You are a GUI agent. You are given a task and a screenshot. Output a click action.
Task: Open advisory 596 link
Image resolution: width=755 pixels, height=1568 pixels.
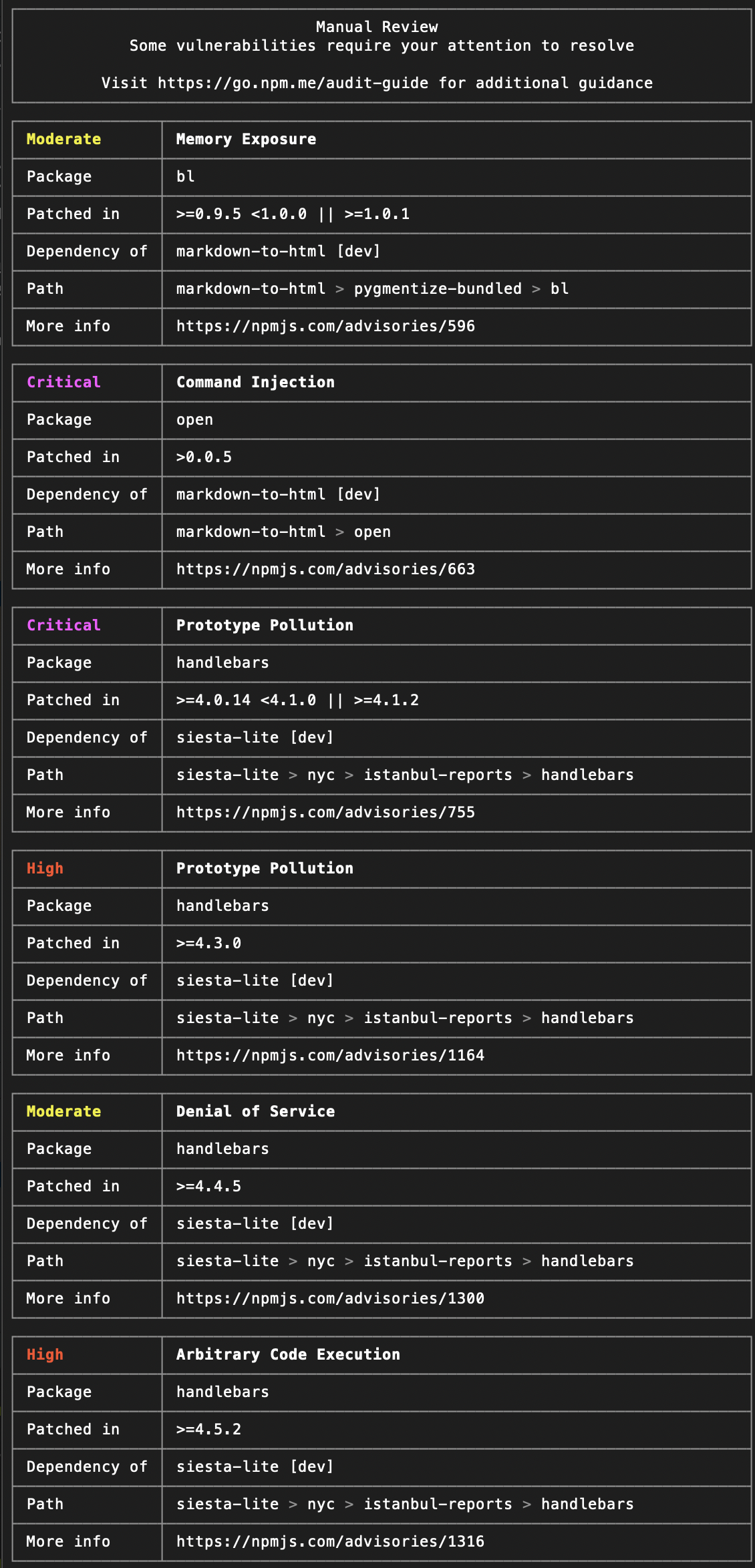(325, 326)
